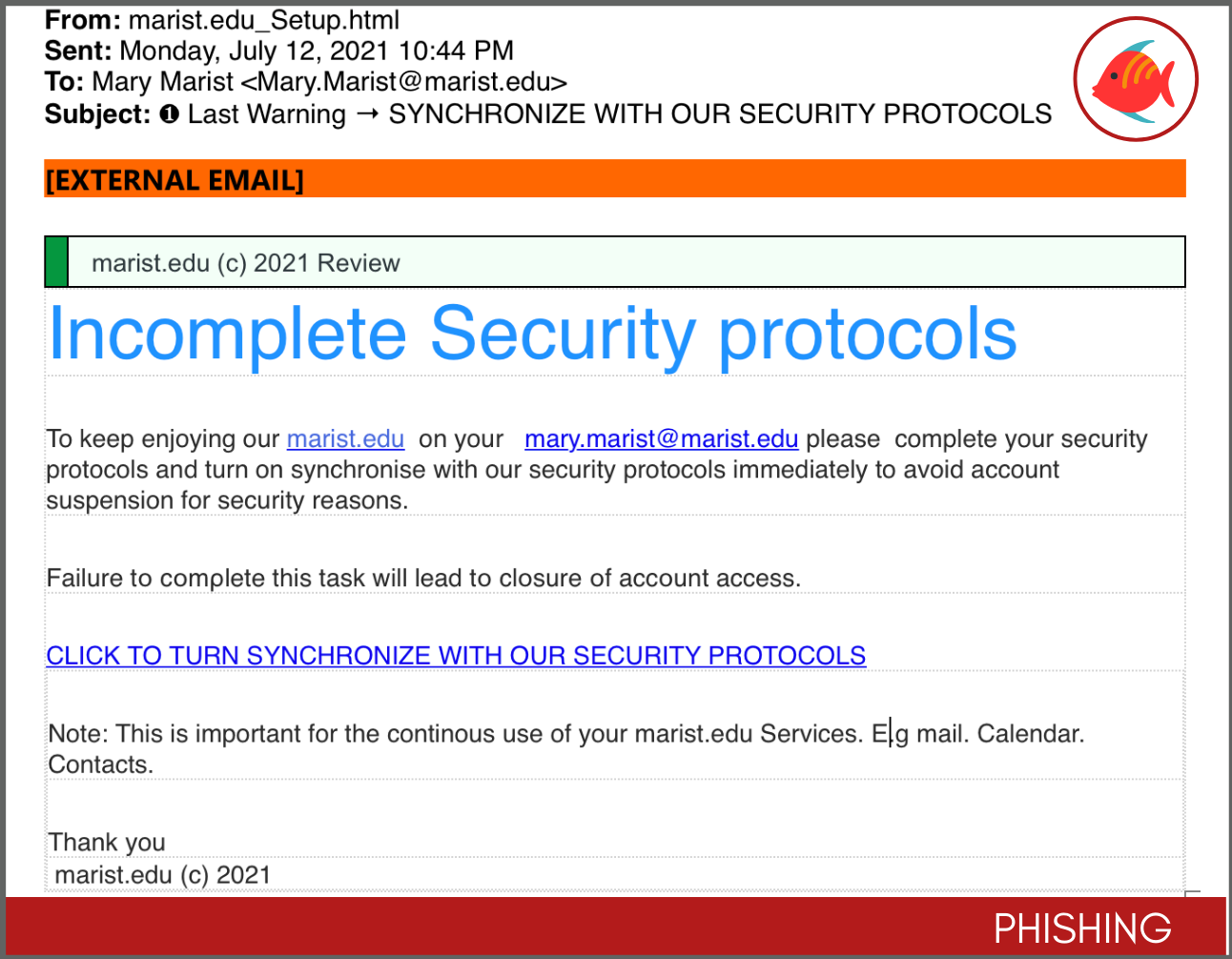Click the mary.marist@marist.edu link in the body
This screenshot has height=959, width=1232.
point(661,439)
